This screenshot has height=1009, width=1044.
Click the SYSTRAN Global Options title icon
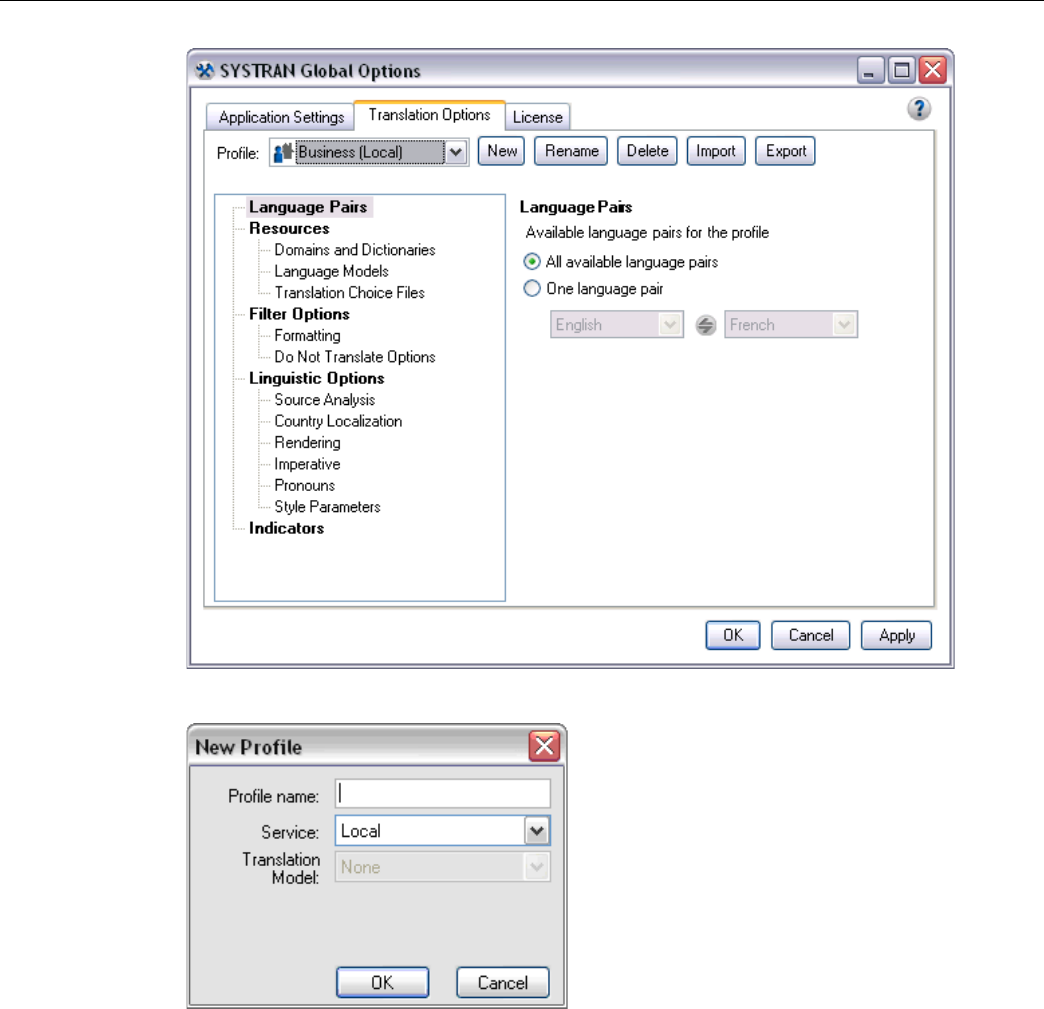[205, 71]
